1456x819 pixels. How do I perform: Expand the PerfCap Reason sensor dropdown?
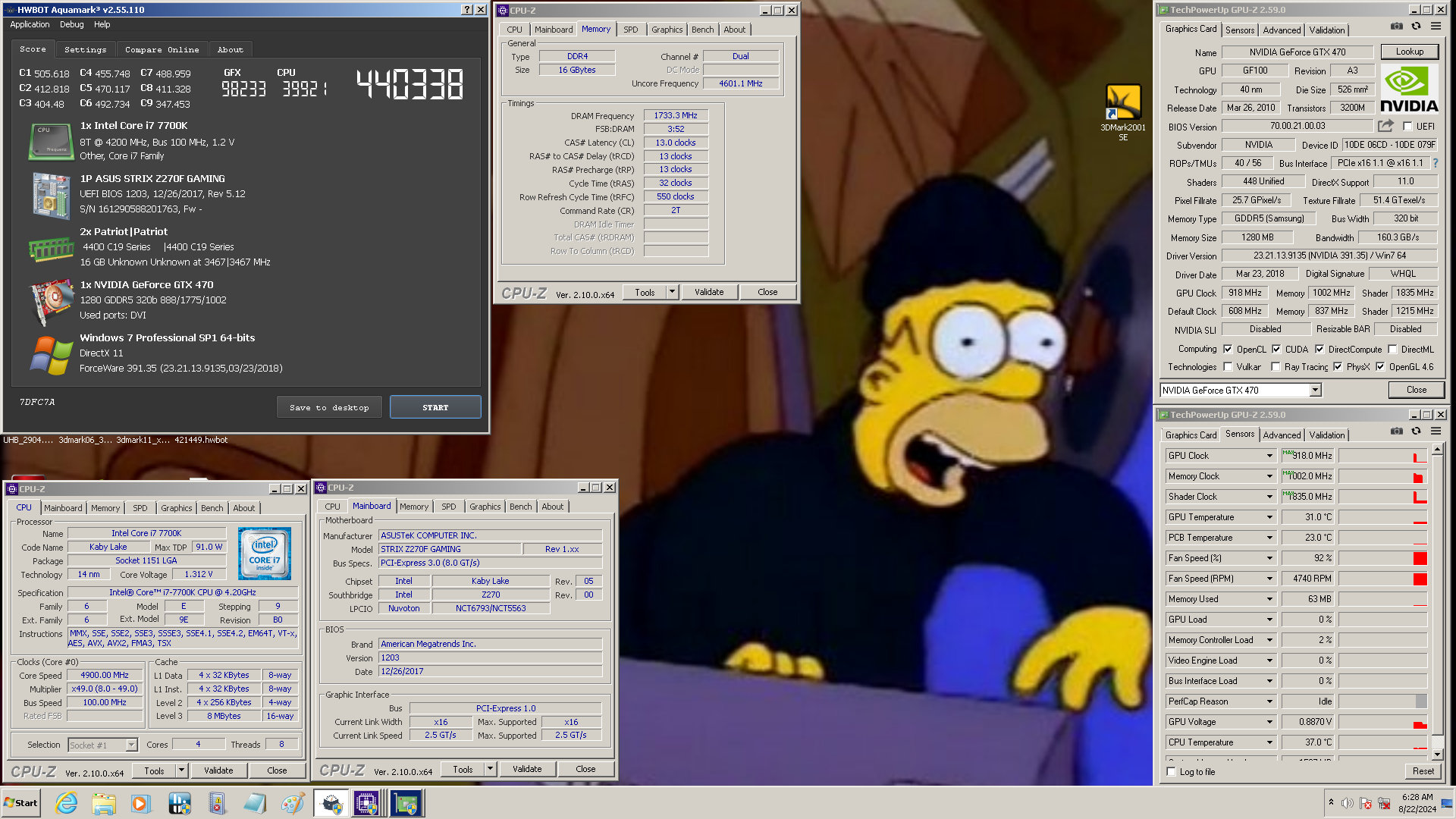pos(1269,701)
